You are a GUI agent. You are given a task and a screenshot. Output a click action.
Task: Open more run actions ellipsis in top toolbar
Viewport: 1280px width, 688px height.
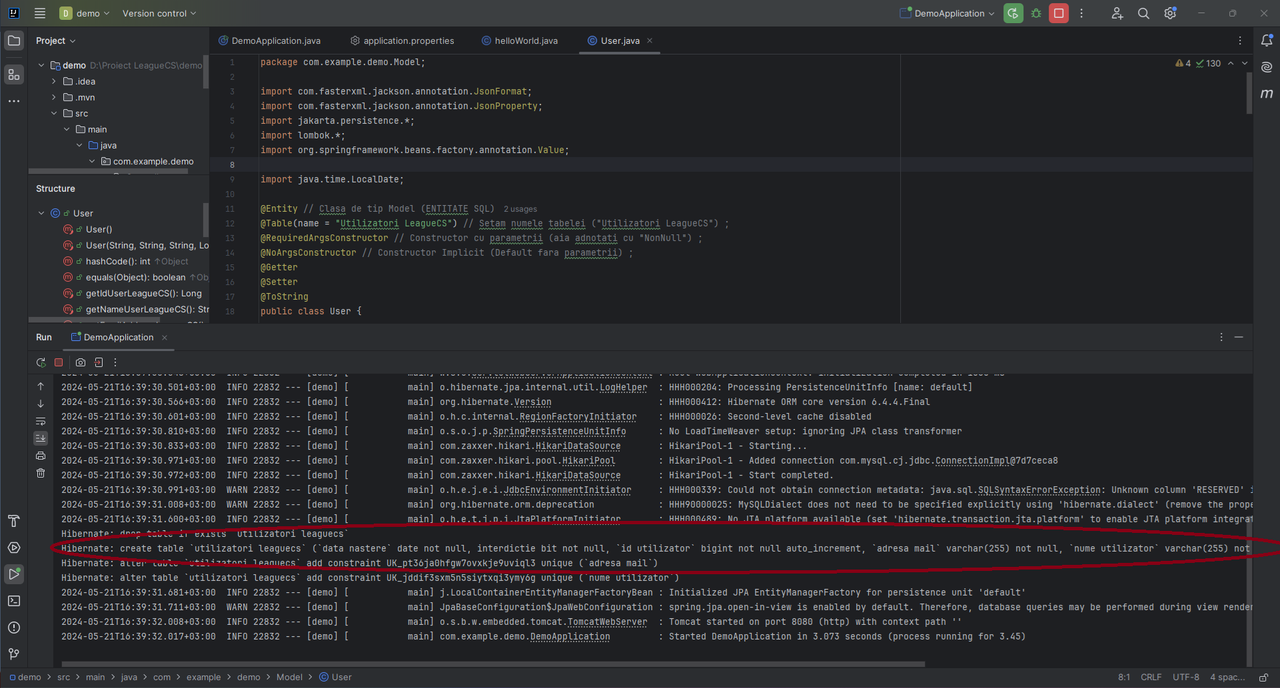click(x=1082, y=13)
